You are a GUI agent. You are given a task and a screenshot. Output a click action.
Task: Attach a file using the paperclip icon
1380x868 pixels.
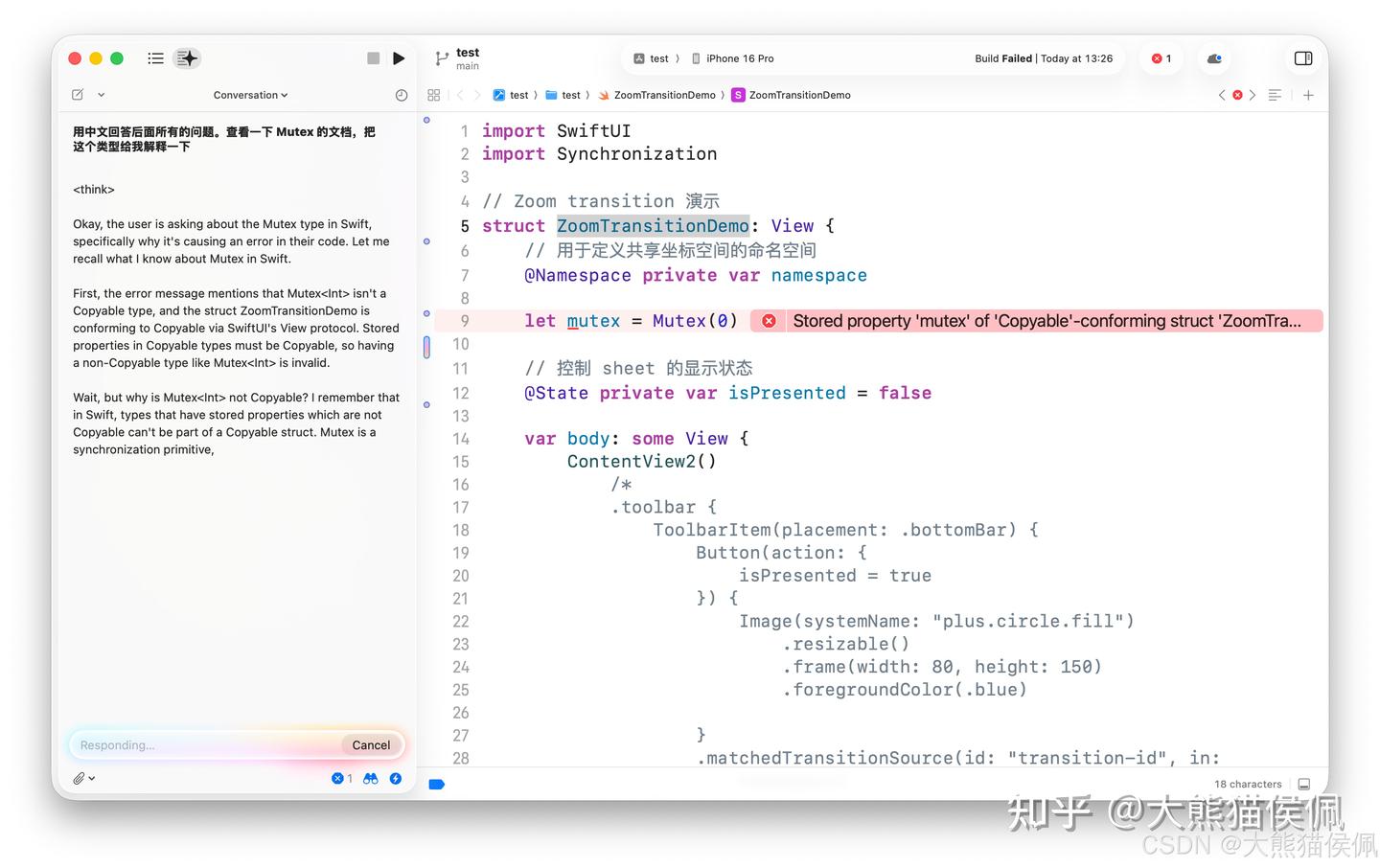[79, 778]
